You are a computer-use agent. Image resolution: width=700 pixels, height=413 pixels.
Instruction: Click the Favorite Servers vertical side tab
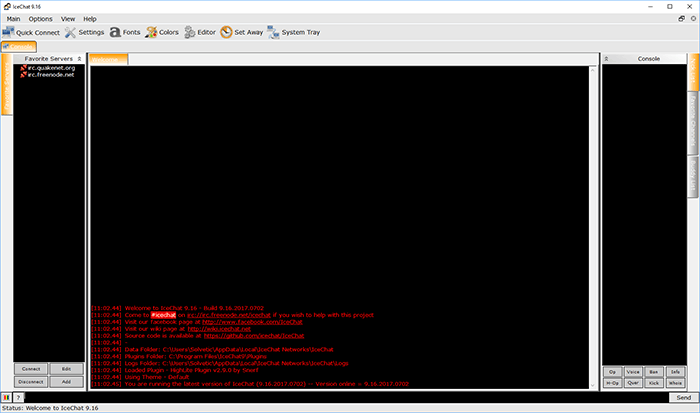[7, 85]
